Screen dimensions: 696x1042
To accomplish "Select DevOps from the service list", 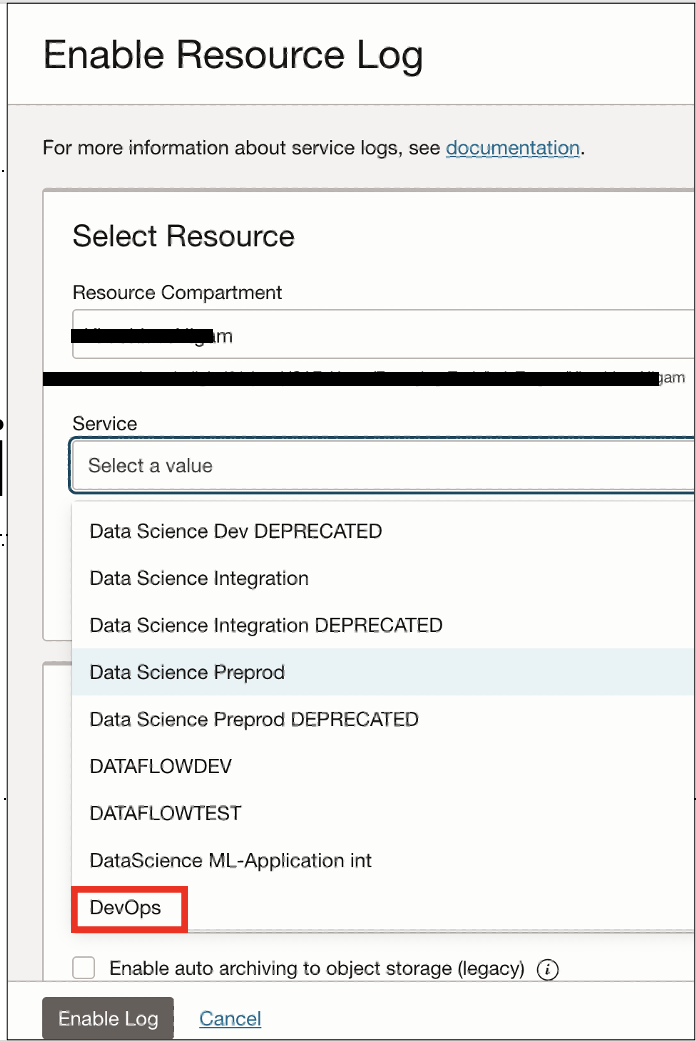I will point(126,908).
